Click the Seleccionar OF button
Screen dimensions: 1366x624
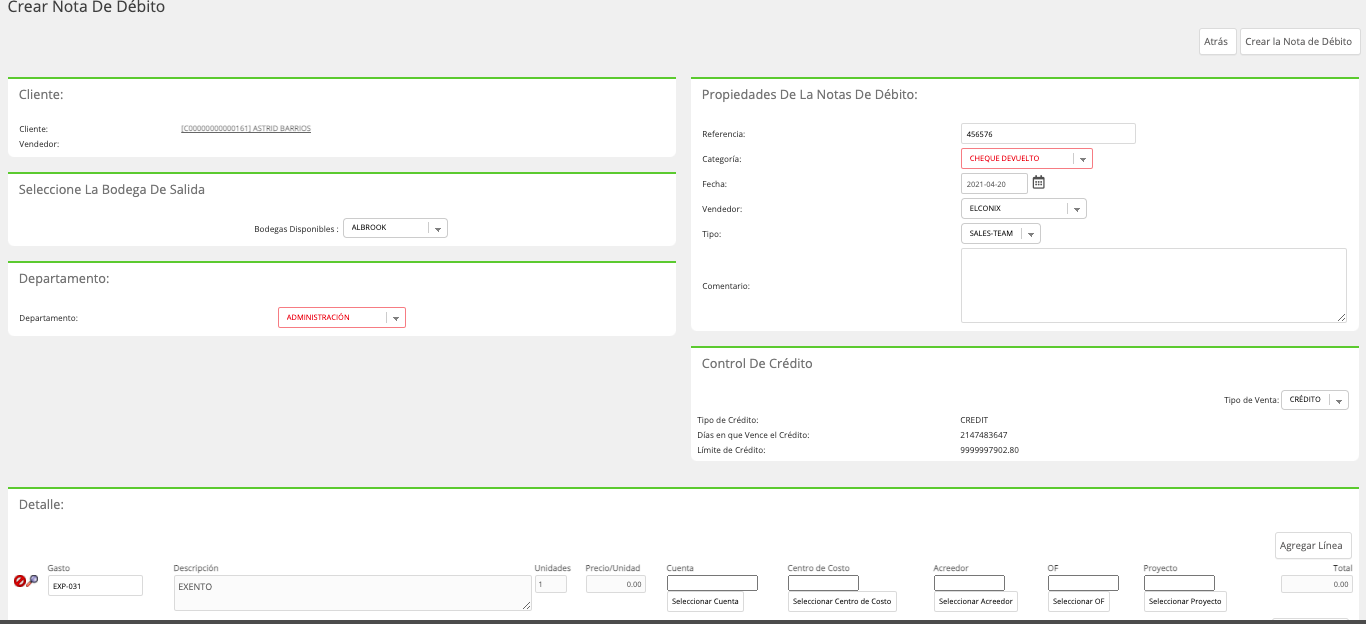pos(1079,602)
